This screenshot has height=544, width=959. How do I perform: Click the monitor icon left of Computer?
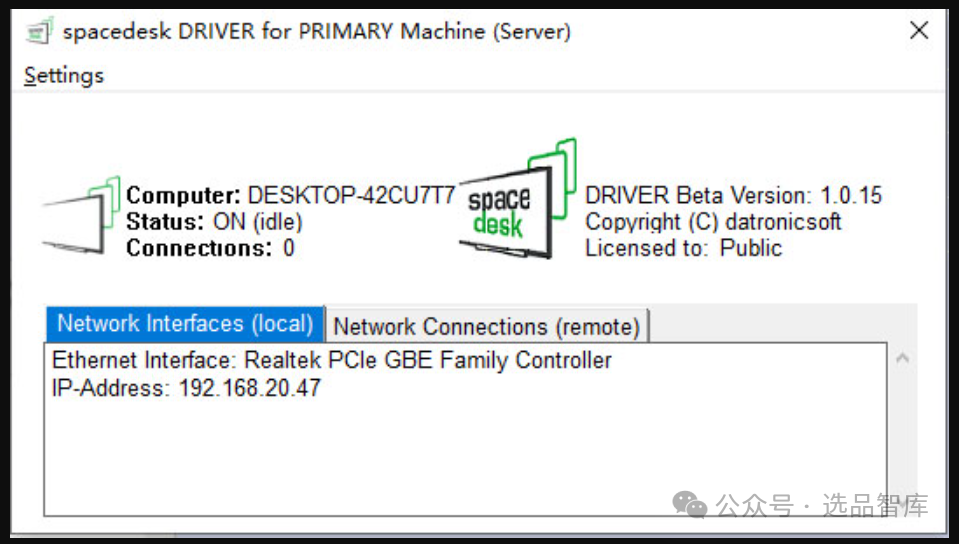pos(81,215)
